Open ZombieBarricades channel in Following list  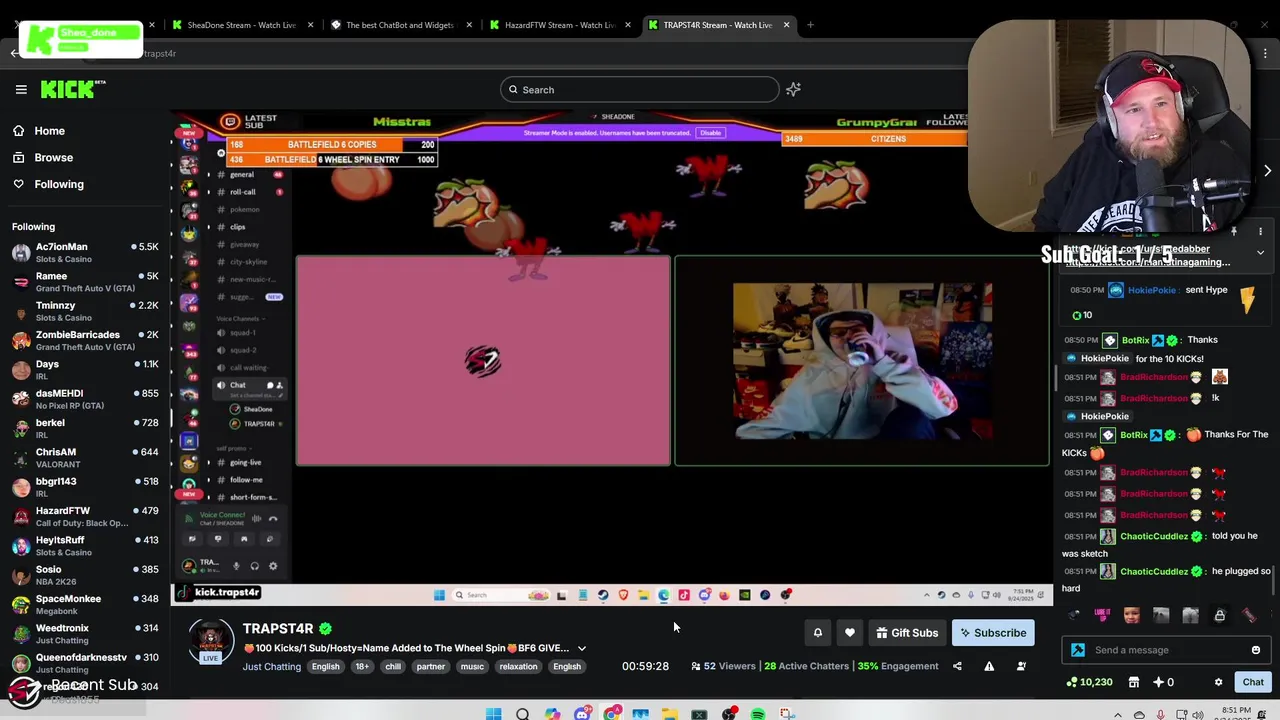click(84, 341)
